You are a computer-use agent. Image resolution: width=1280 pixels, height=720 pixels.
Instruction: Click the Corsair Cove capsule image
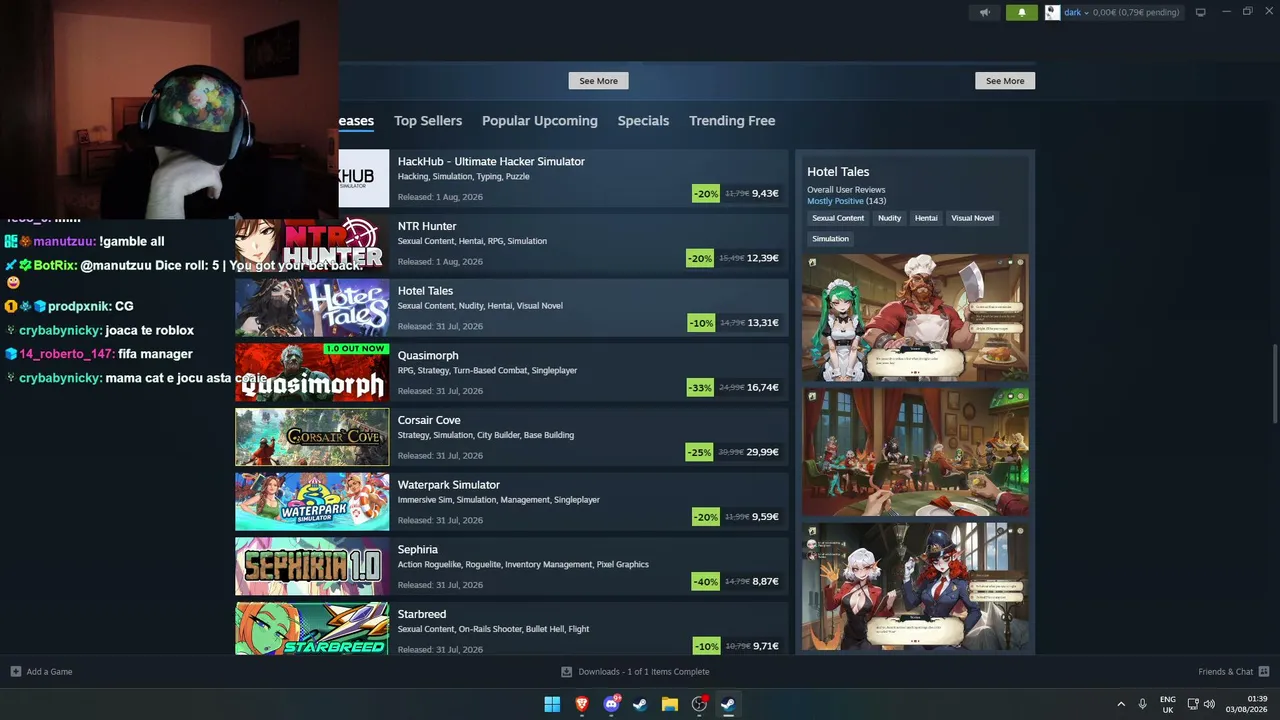pos(312,437)
